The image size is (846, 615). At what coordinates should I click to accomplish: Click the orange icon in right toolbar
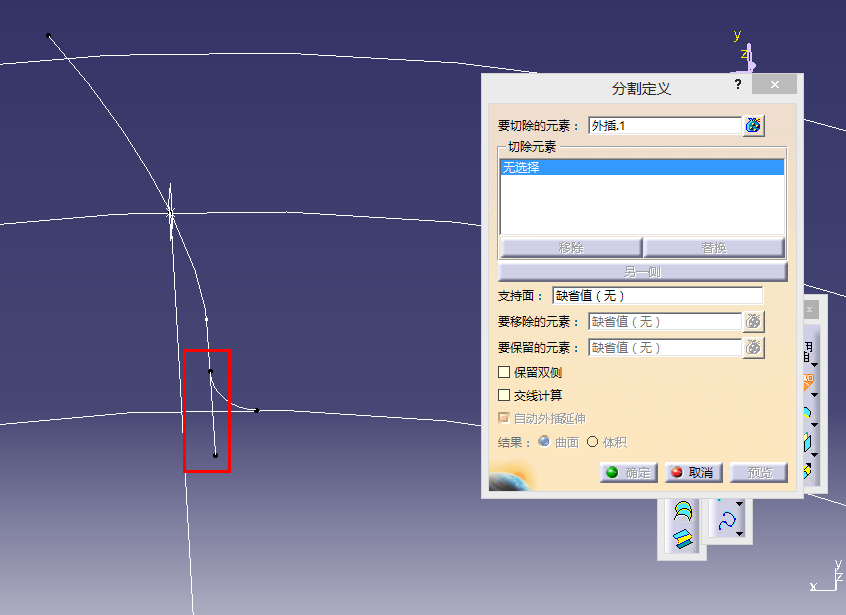point(808,381)
